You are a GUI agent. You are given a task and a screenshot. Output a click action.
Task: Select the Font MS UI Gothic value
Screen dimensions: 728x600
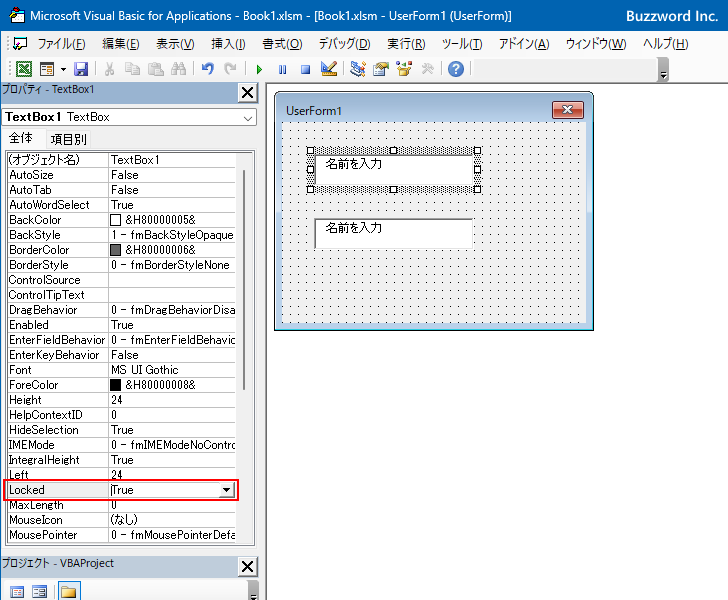tap(172, 370)
